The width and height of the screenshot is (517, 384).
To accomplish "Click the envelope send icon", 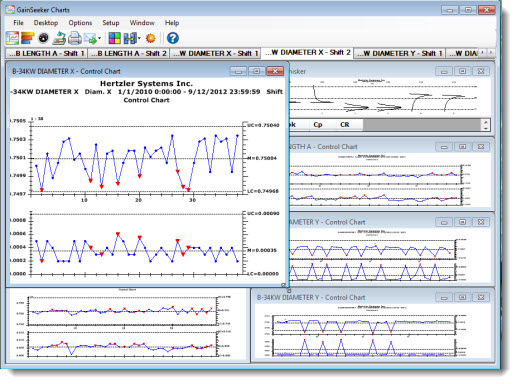I will pyautogui.click(x=90, y=39).
